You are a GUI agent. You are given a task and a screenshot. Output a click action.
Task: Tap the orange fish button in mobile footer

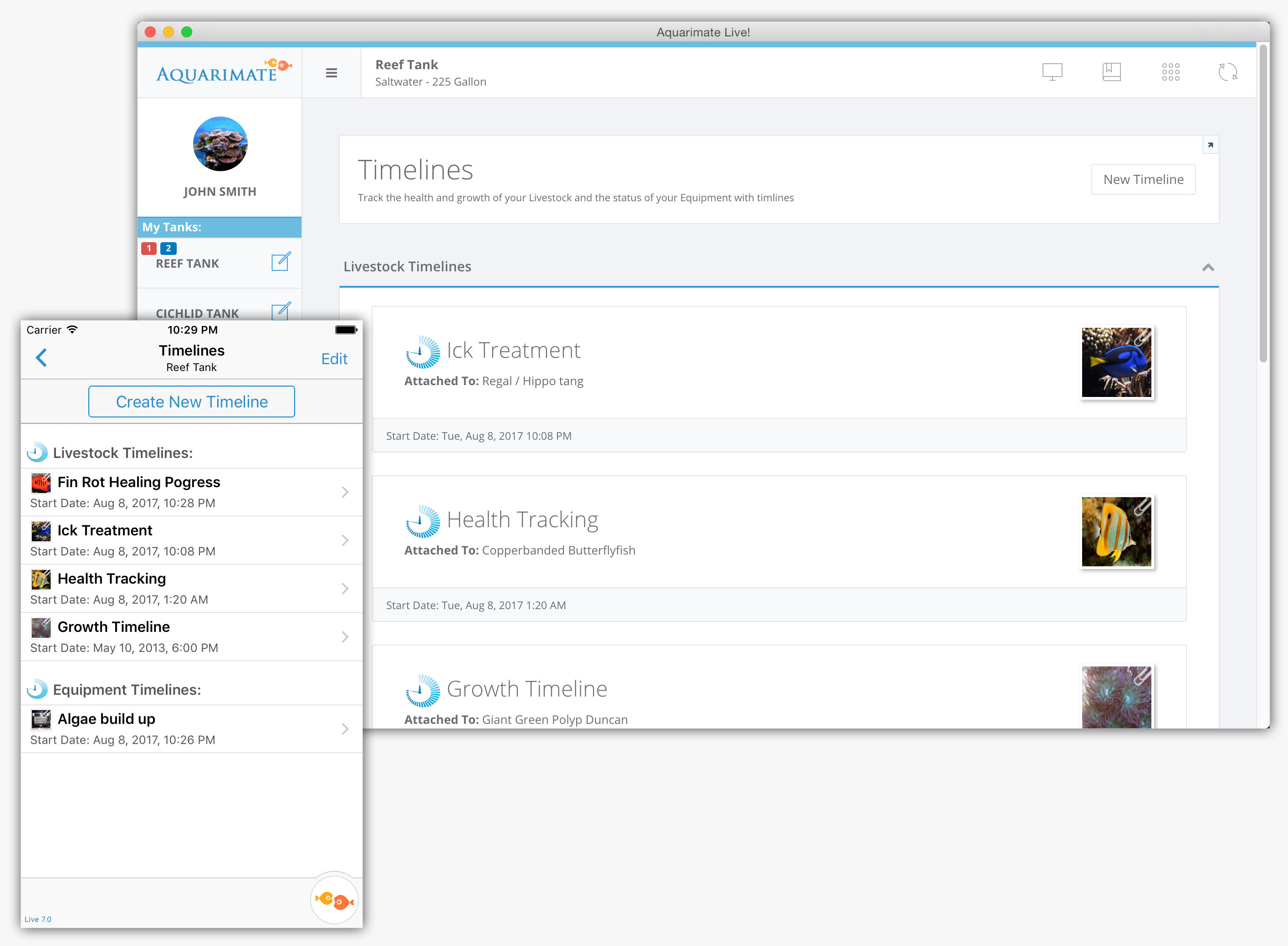pos(334,900)
